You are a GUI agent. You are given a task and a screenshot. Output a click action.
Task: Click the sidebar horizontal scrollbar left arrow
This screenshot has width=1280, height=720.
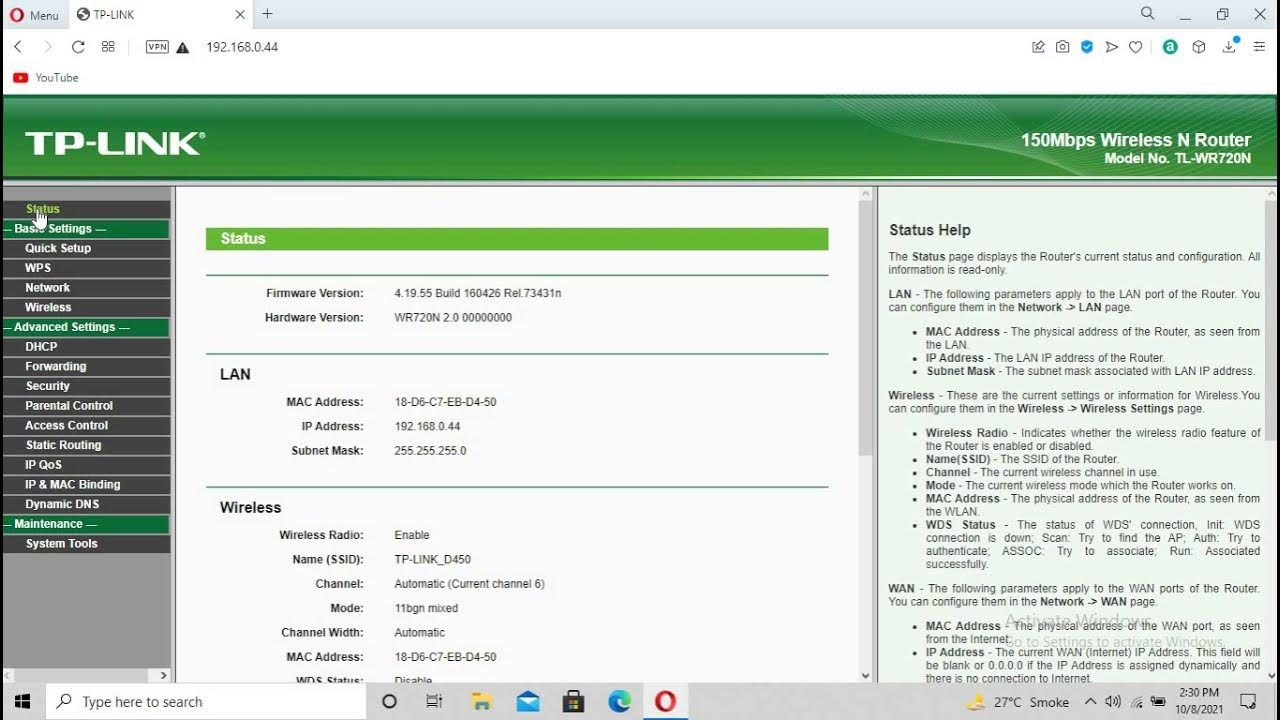pyautogui.click(x=9, y=676)
